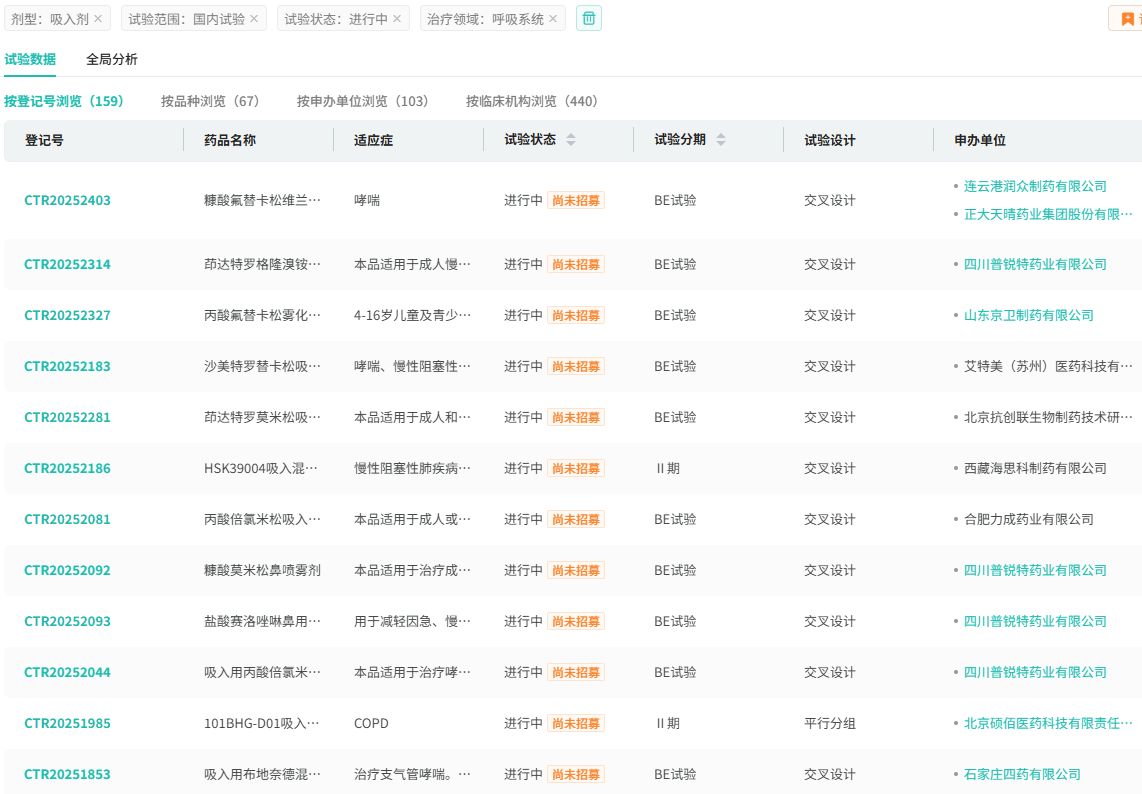Open sponsor 山东京卫制药有限公司
Screen dimensions: 1142x794
(1028, 315)
